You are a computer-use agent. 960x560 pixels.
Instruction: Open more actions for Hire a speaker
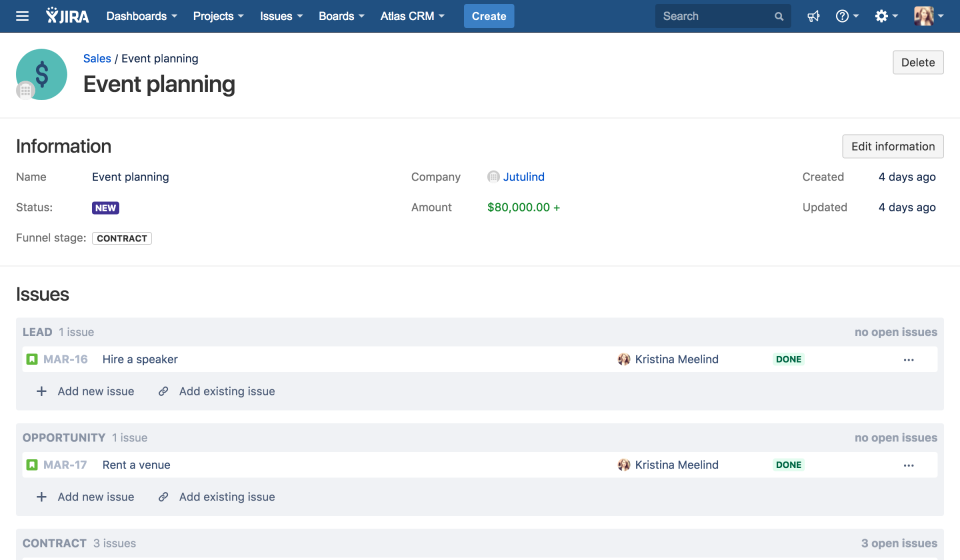point(909,360)
